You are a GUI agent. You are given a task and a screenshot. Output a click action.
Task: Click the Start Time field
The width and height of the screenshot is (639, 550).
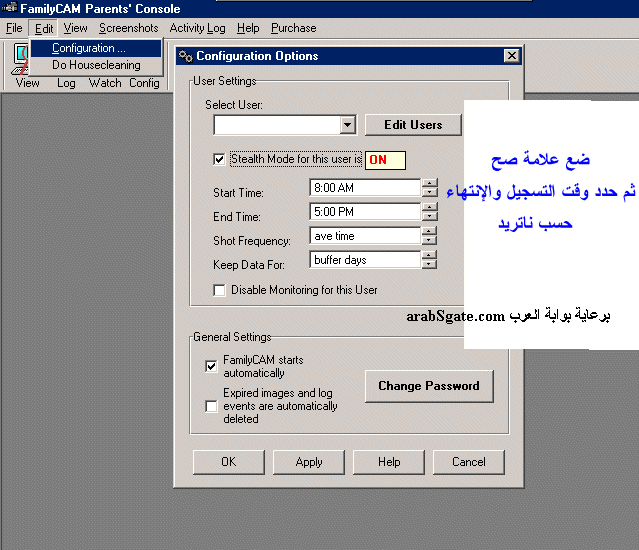point(365,188)
